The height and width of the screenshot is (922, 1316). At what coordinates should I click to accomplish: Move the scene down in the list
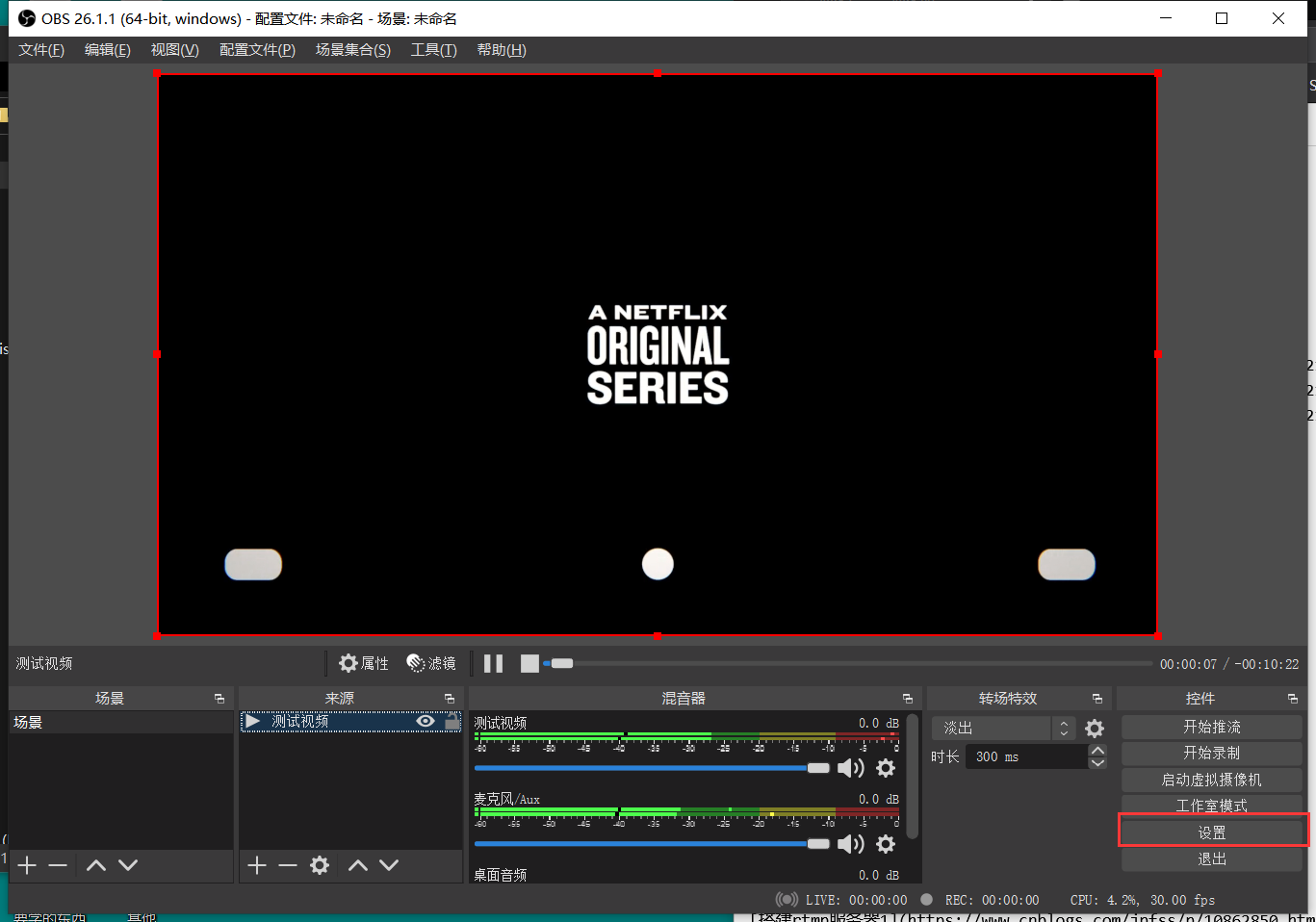[x=128, y=865]
